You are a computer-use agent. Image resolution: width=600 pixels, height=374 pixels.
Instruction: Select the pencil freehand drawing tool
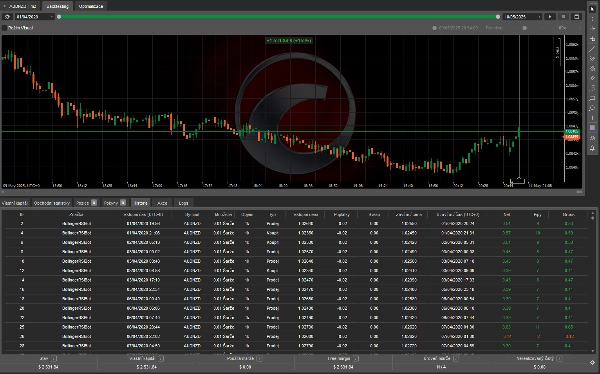click(592, 78)
